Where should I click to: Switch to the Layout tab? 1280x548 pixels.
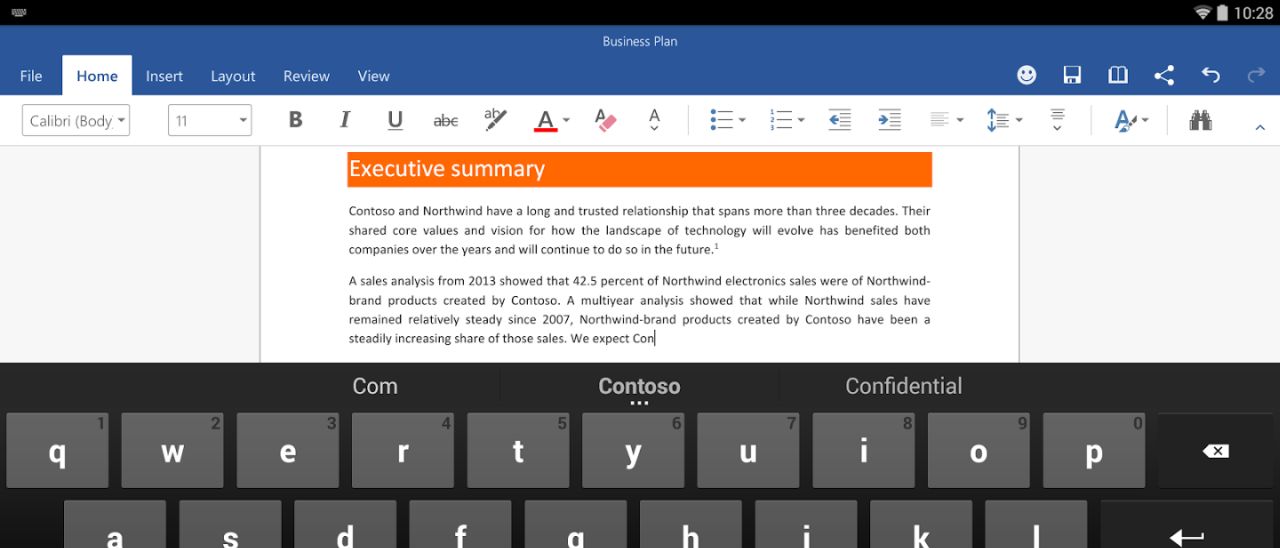pos(233,76)
